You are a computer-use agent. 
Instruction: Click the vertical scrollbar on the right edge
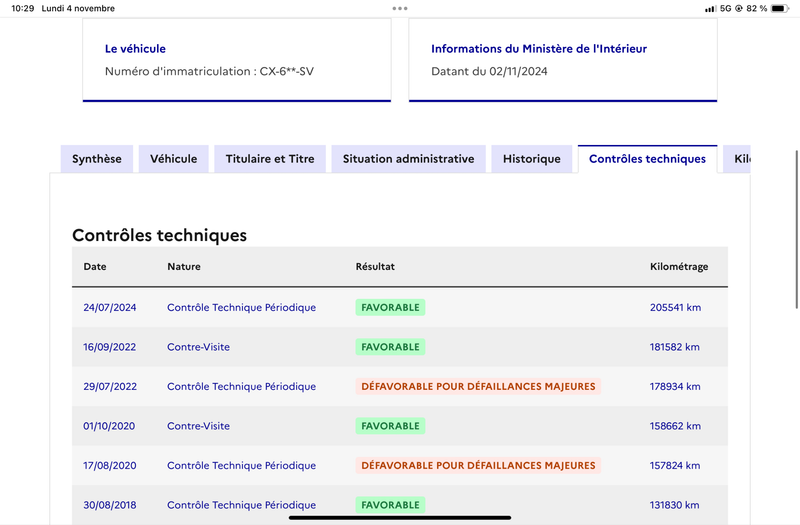coord(797,230)
